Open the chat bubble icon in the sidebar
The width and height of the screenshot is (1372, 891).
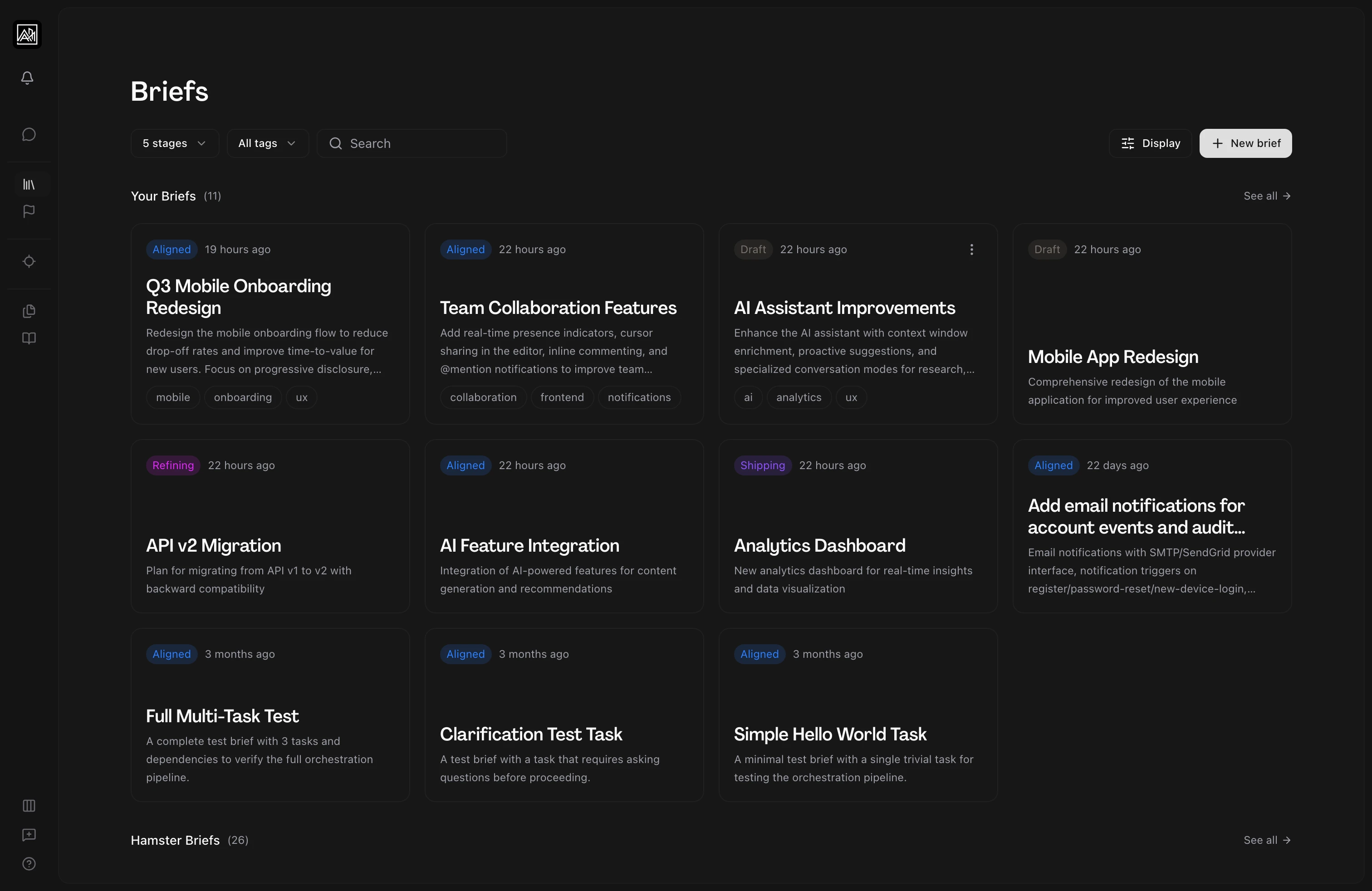[x=28, y=134]
